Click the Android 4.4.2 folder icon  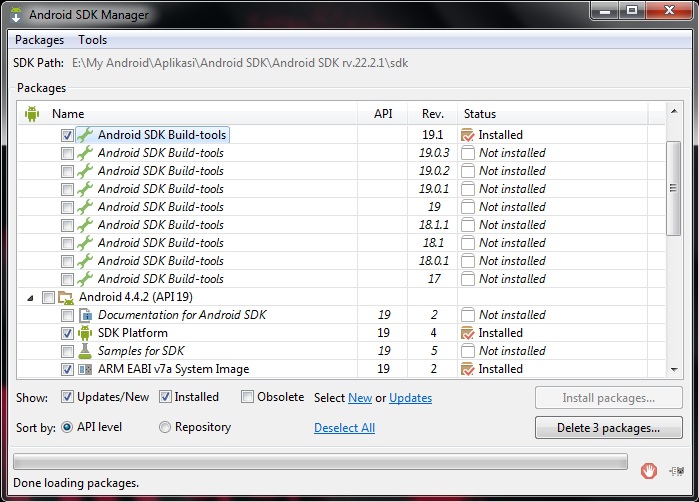pos(66,297)
